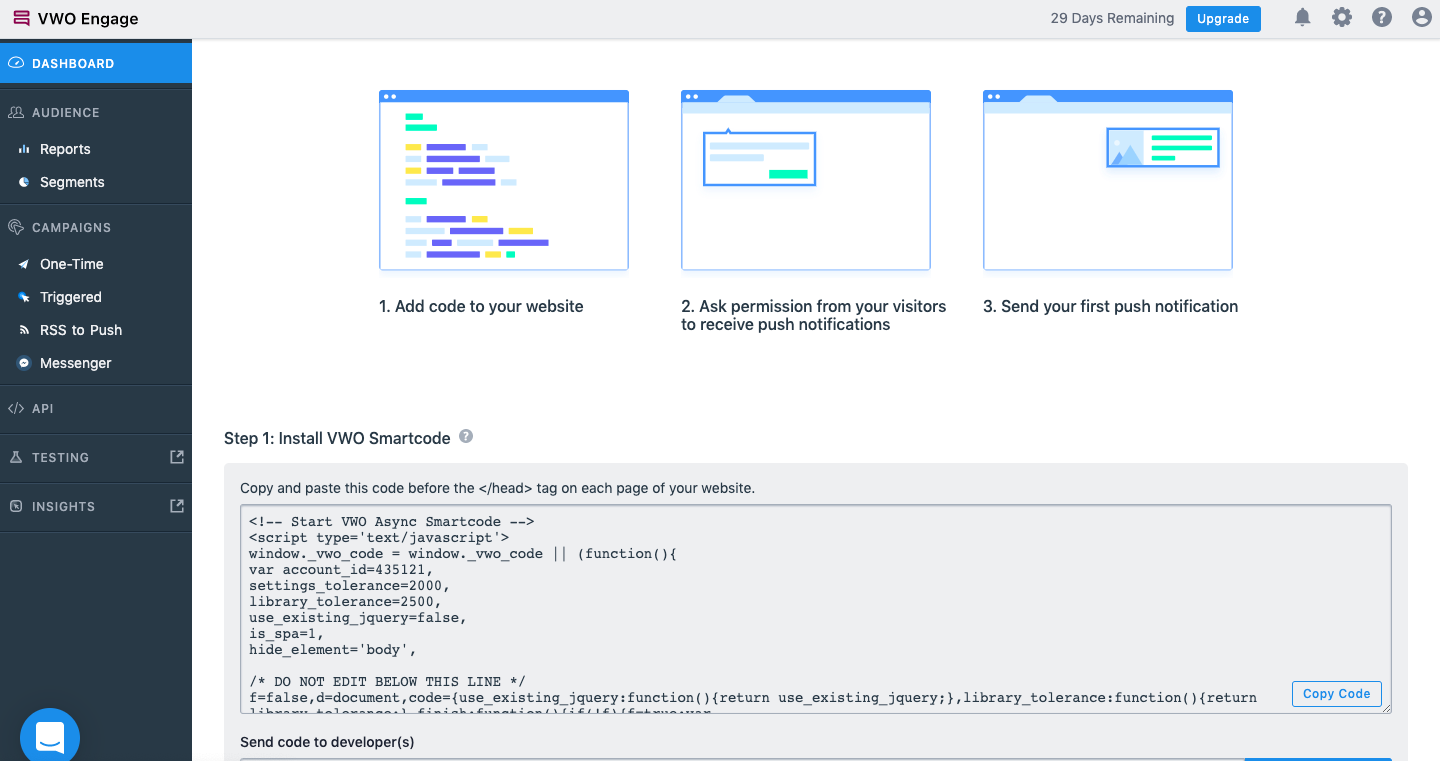Click the Upgrade button
The image size is (1440, 761).
tap(1223, 18)
